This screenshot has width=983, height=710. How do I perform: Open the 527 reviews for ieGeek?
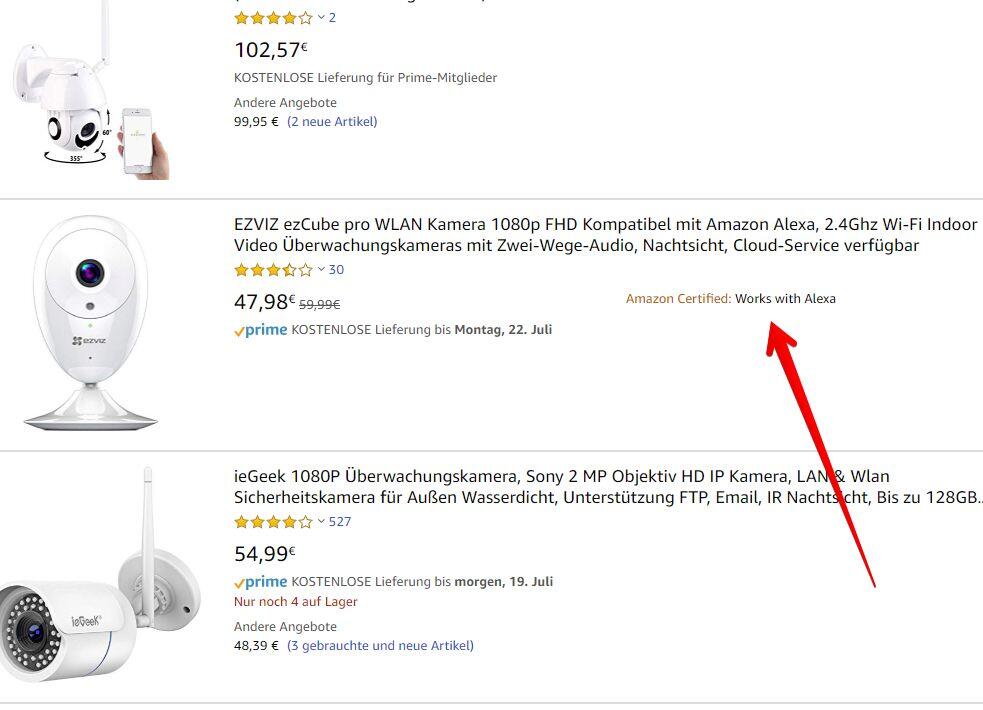click(340, 522)
